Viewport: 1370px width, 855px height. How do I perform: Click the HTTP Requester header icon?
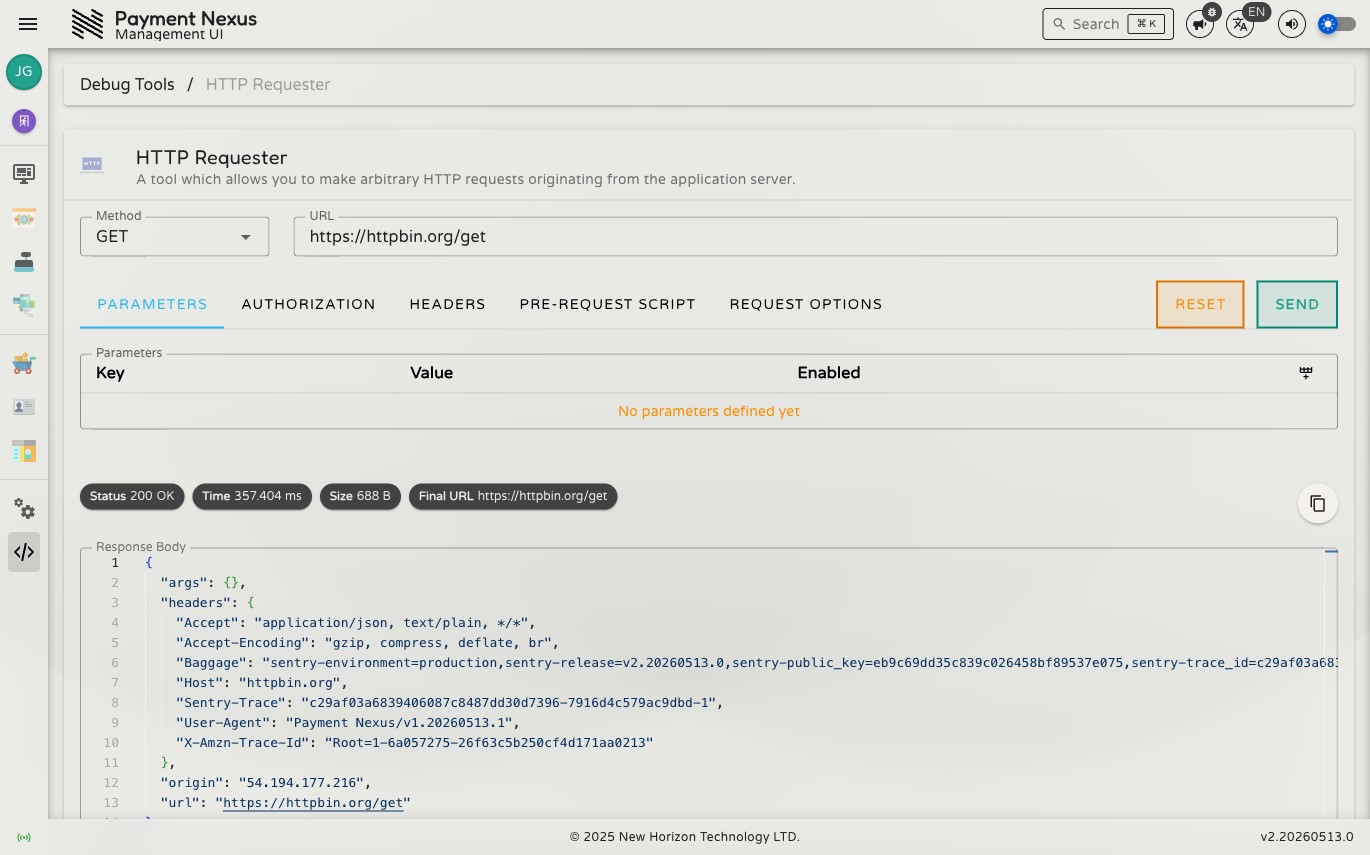tap(92, 163)
